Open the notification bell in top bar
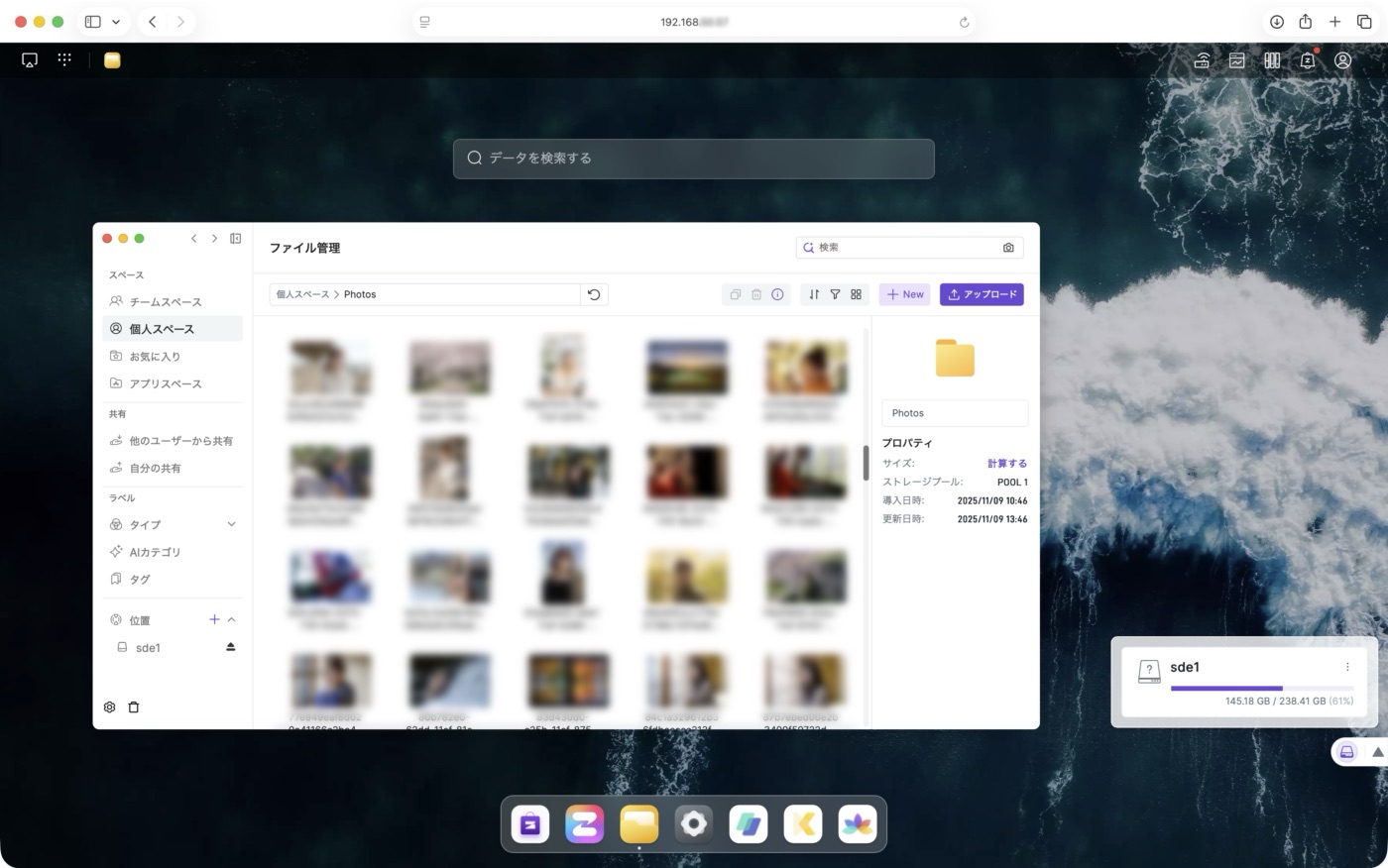 click(x=1308, y=60)
